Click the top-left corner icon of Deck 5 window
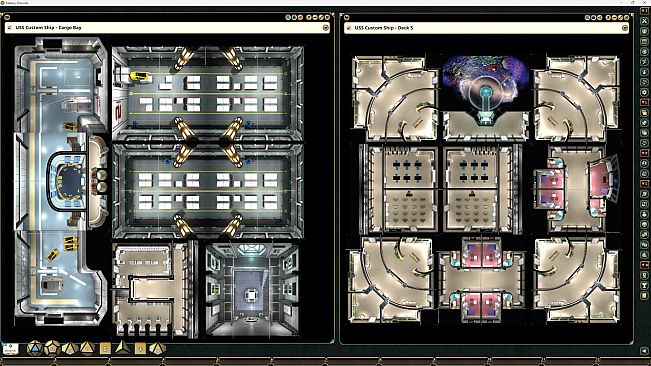The image size is (651, 366). [346, 17]
